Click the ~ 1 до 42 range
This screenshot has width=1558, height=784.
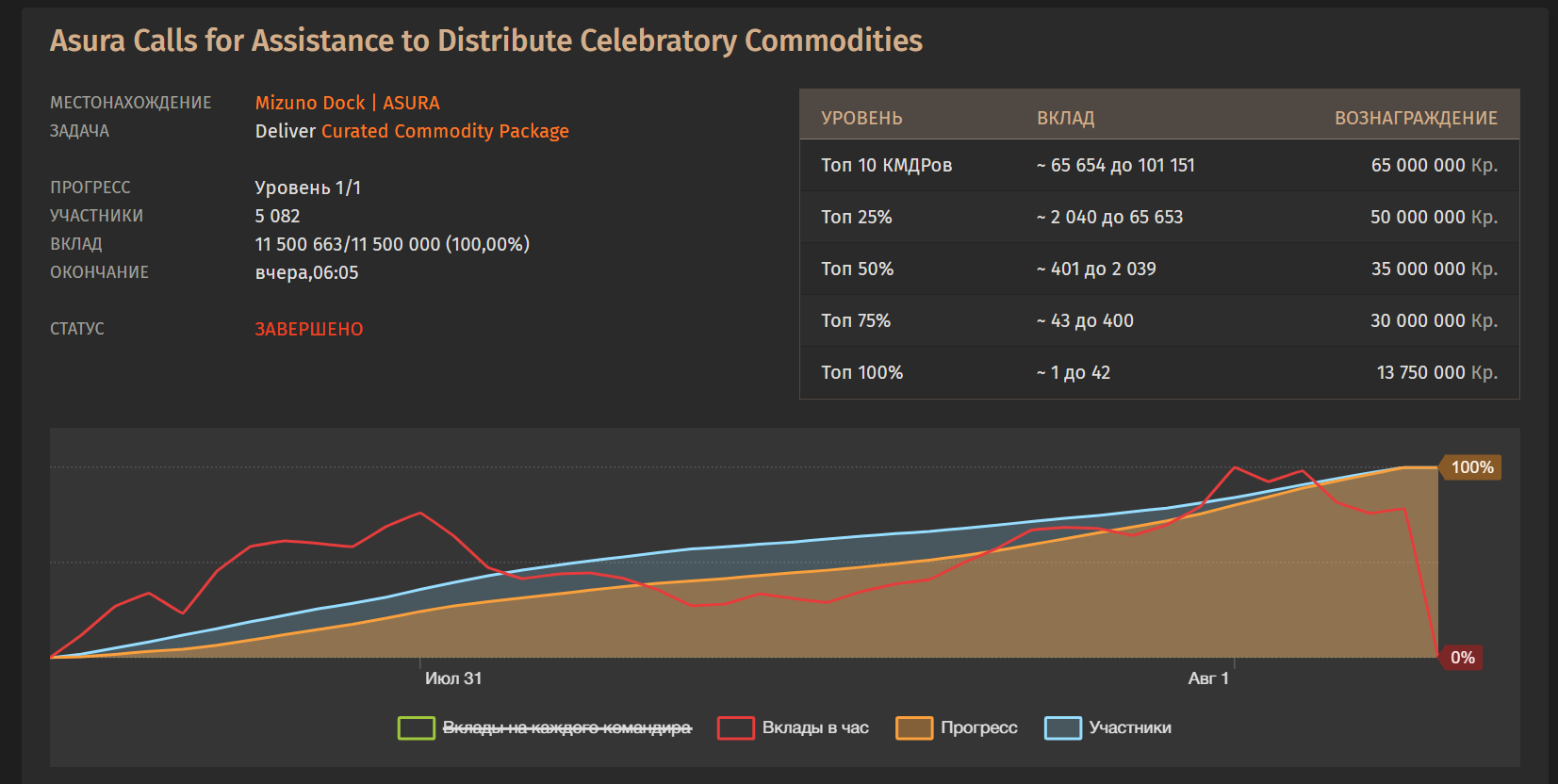coord(1074,372)
